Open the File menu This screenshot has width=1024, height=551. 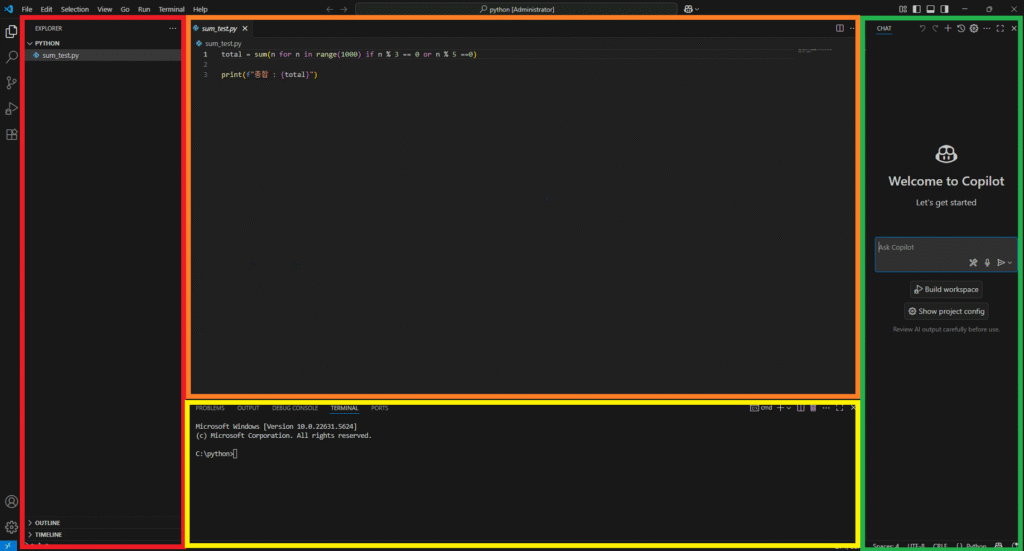tap(27, 9)
